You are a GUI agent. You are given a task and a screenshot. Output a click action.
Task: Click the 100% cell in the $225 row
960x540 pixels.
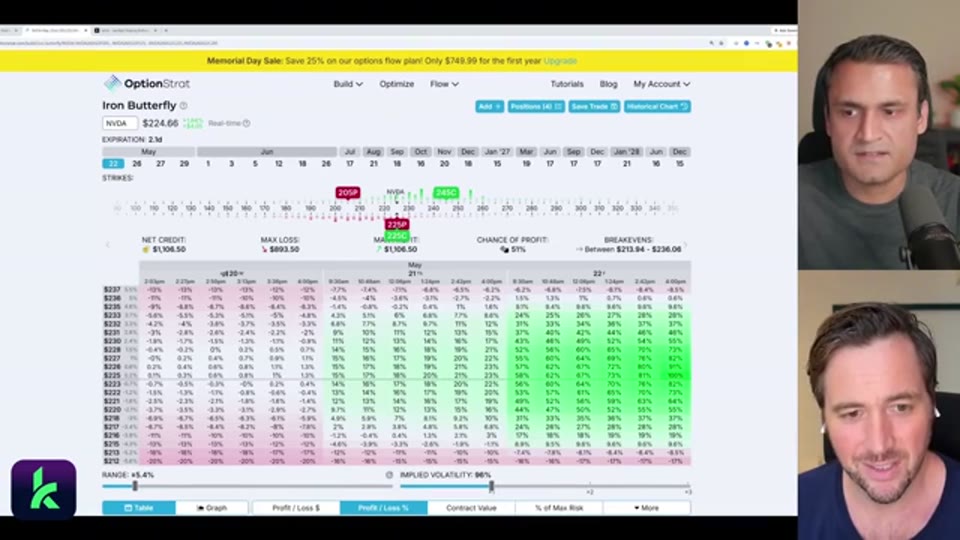675,375
